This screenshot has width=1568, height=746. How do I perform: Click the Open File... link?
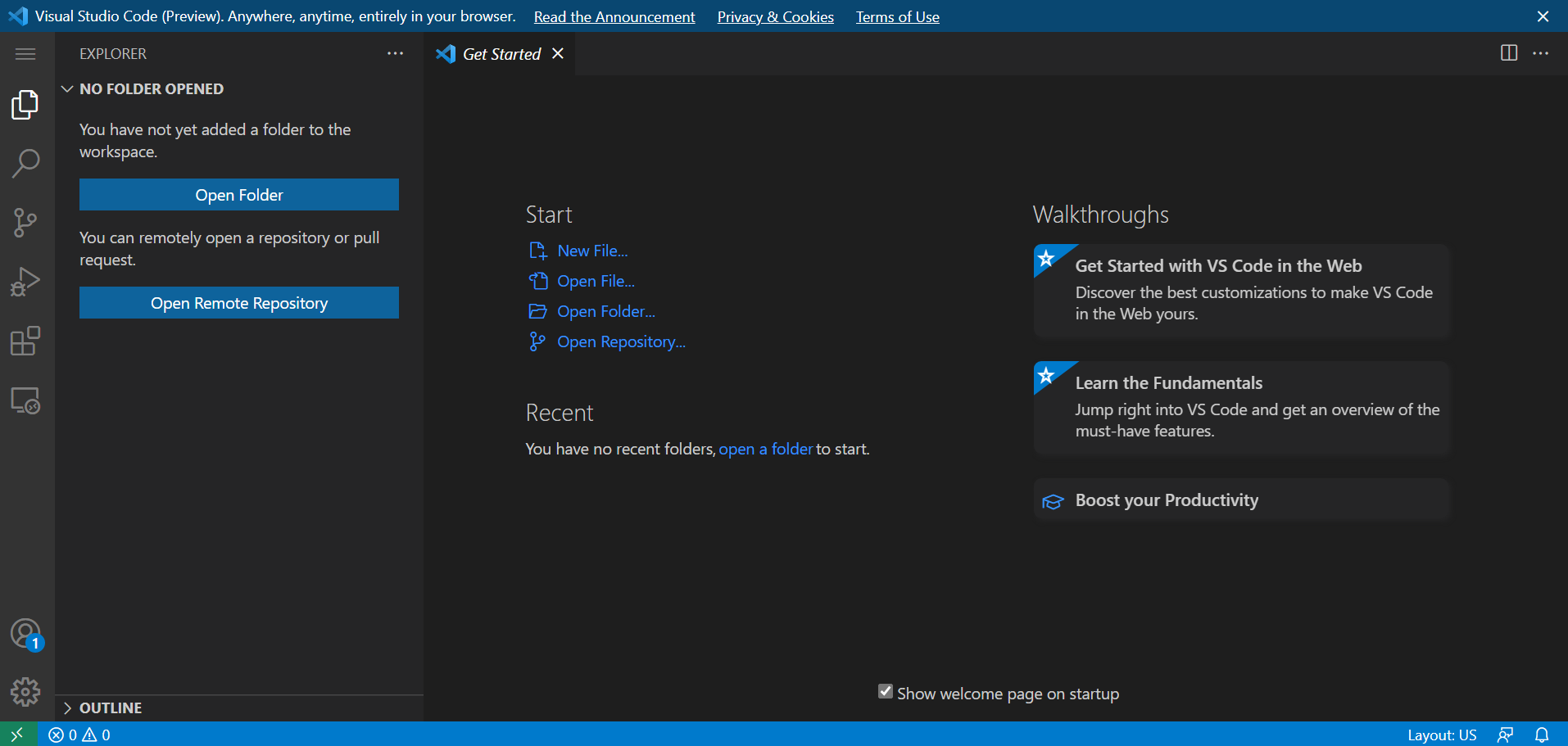(596, 281)
